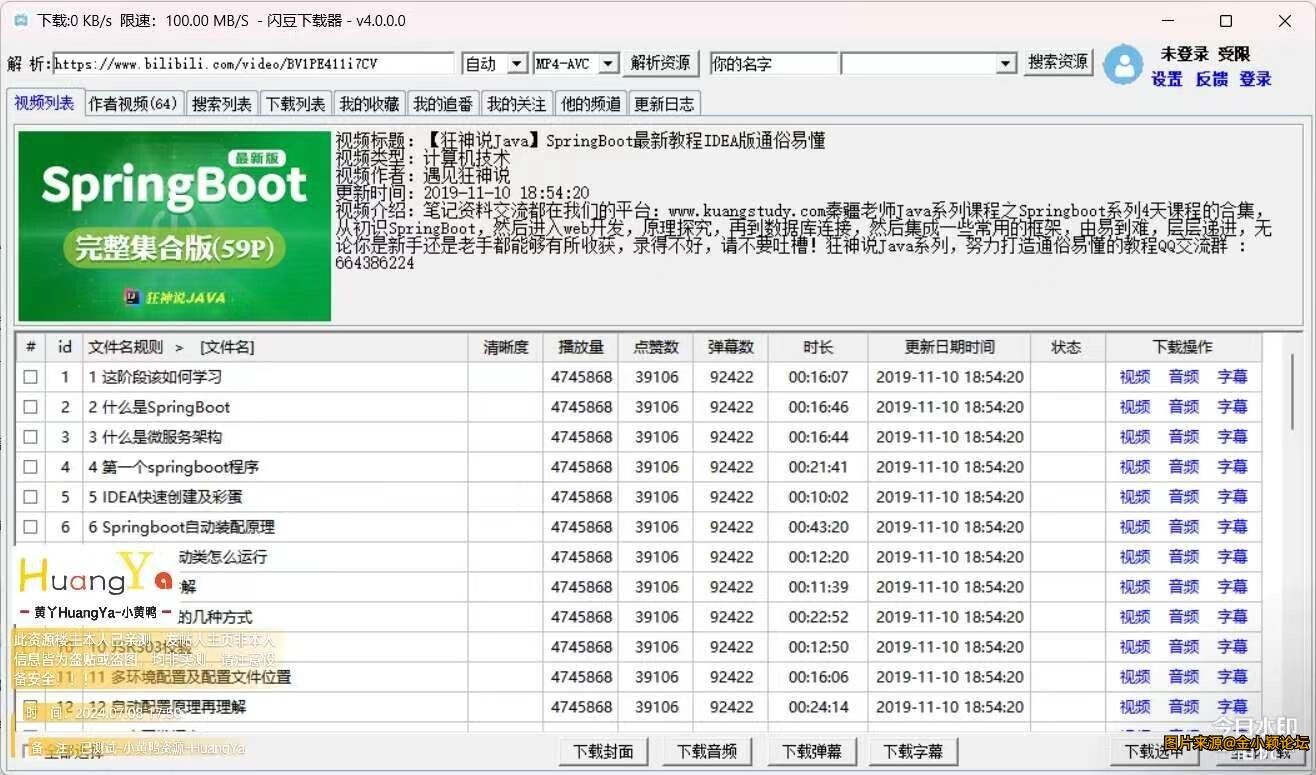Click the 文件名规则 column header
This screenshot has width=1316, height=775.
coord(276,347)
